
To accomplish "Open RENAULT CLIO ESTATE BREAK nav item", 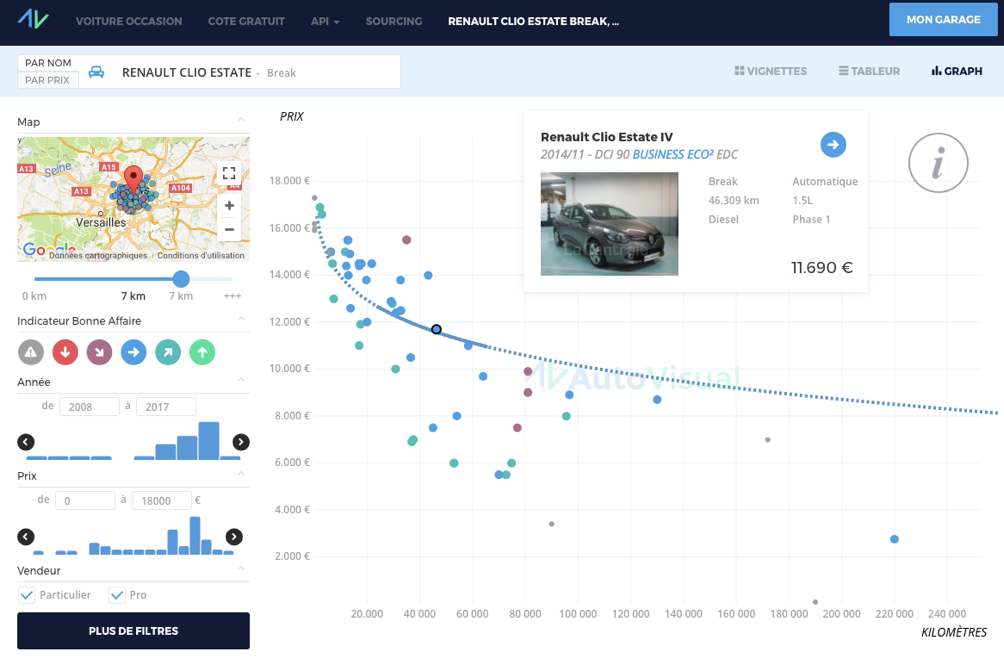I will [533, 21].
